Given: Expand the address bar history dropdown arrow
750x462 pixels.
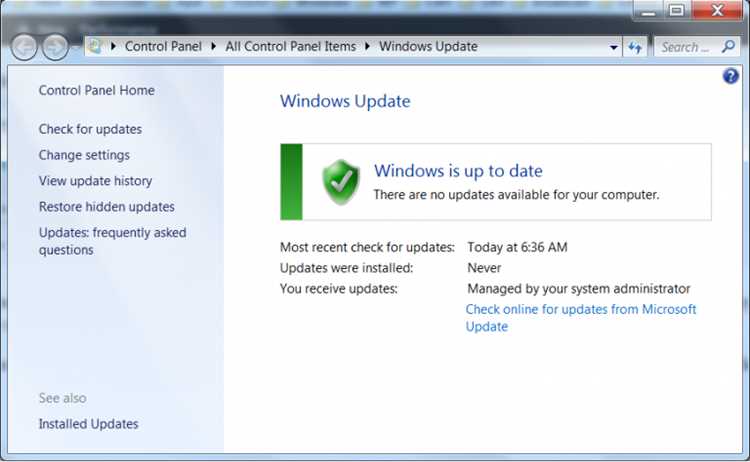Looking at the screenshot, I should [x=613, y=47].
